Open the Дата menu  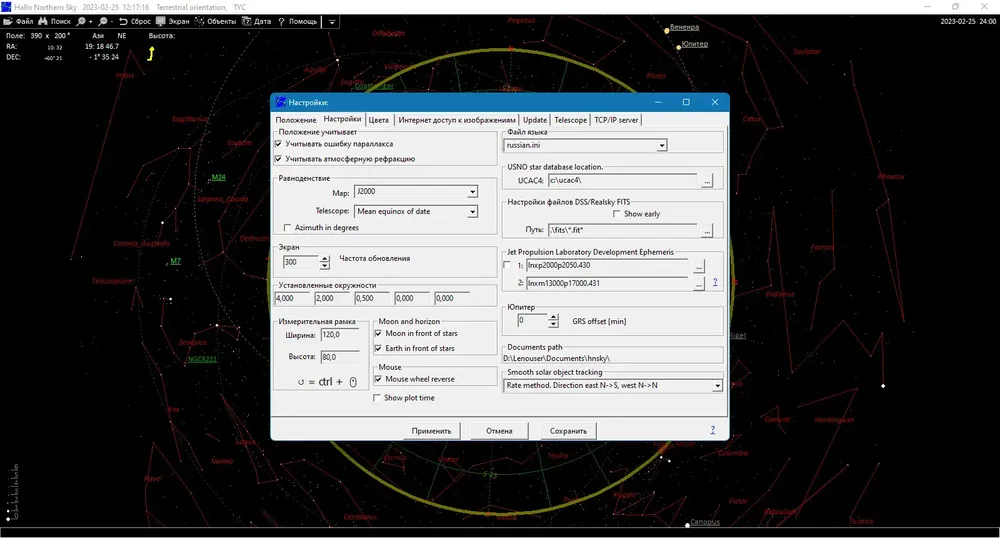click(256, 21)
